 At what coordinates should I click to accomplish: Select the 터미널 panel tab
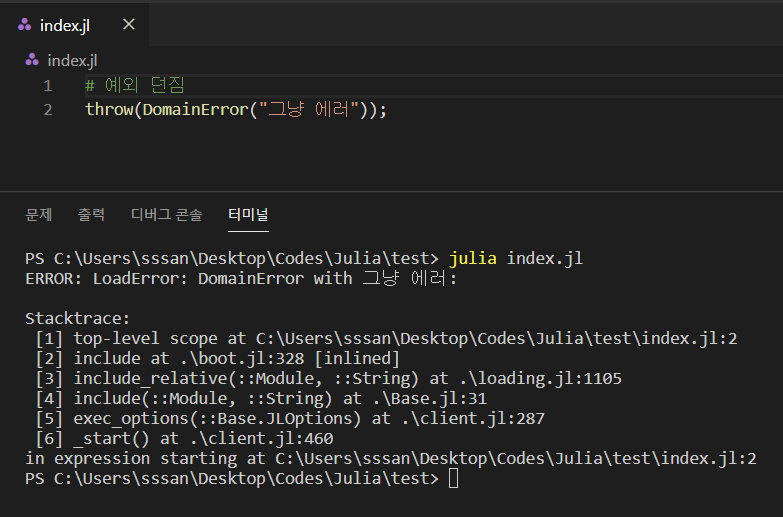point(247,214)
